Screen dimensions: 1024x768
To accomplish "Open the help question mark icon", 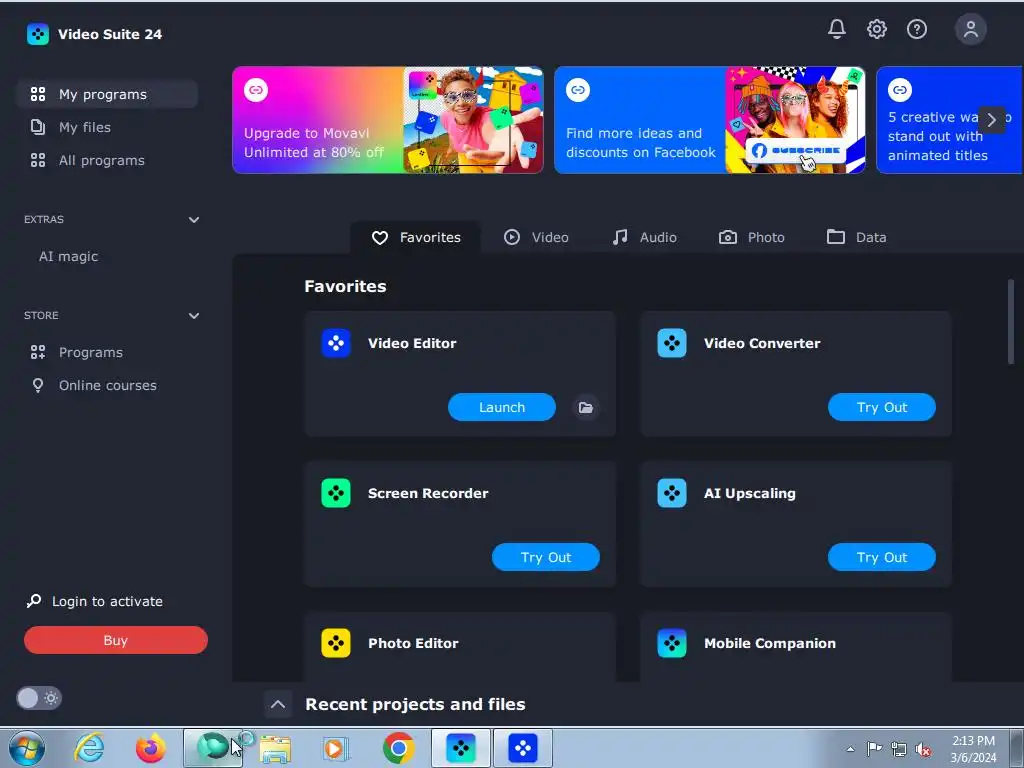I will [917, 29].
